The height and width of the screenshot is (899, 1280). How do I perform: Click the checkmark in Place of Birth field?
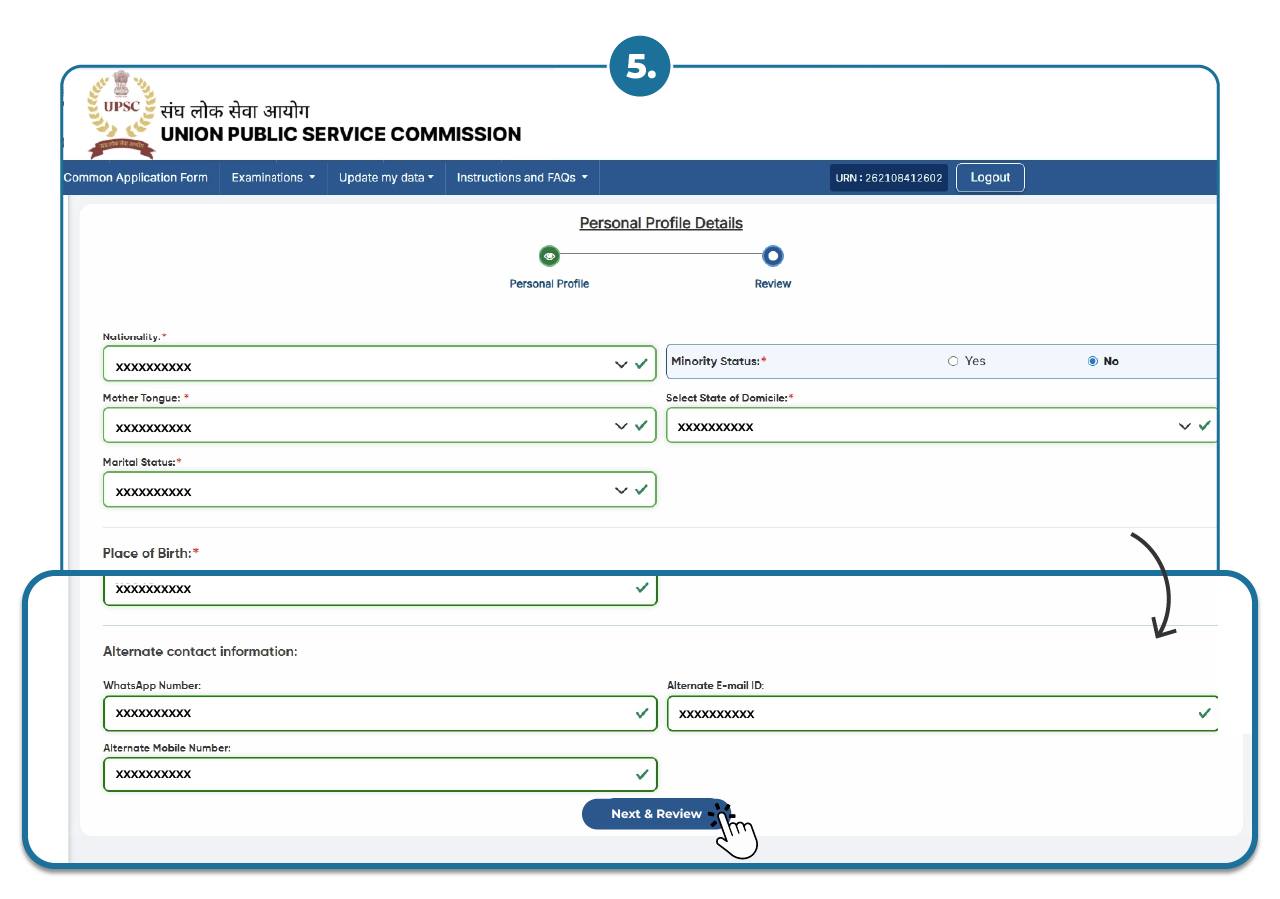tap(643, 588)
